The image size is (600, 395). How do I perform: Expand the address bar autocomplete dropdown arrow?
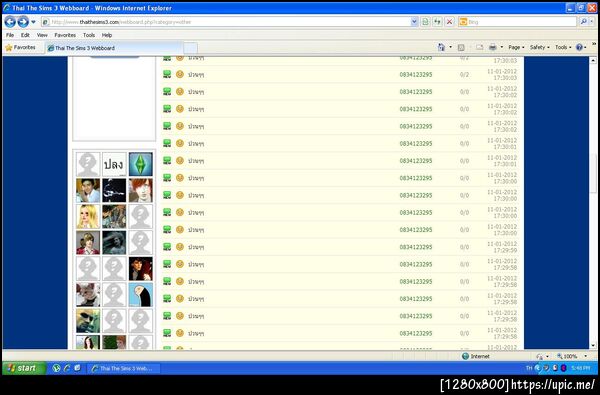tap(414, 22)
